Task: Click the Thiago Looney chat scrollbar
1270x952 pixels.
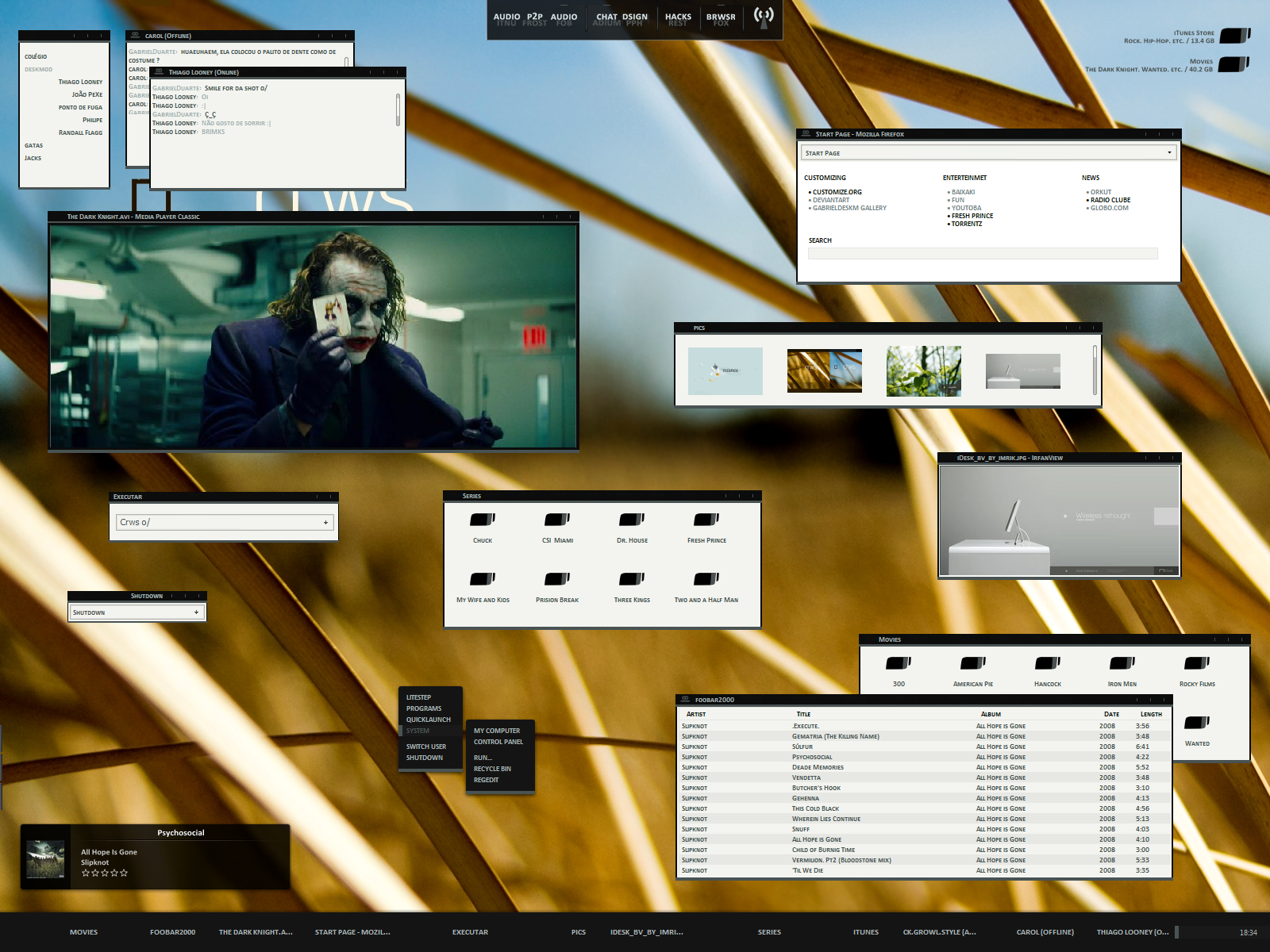Action: point(398,109)
